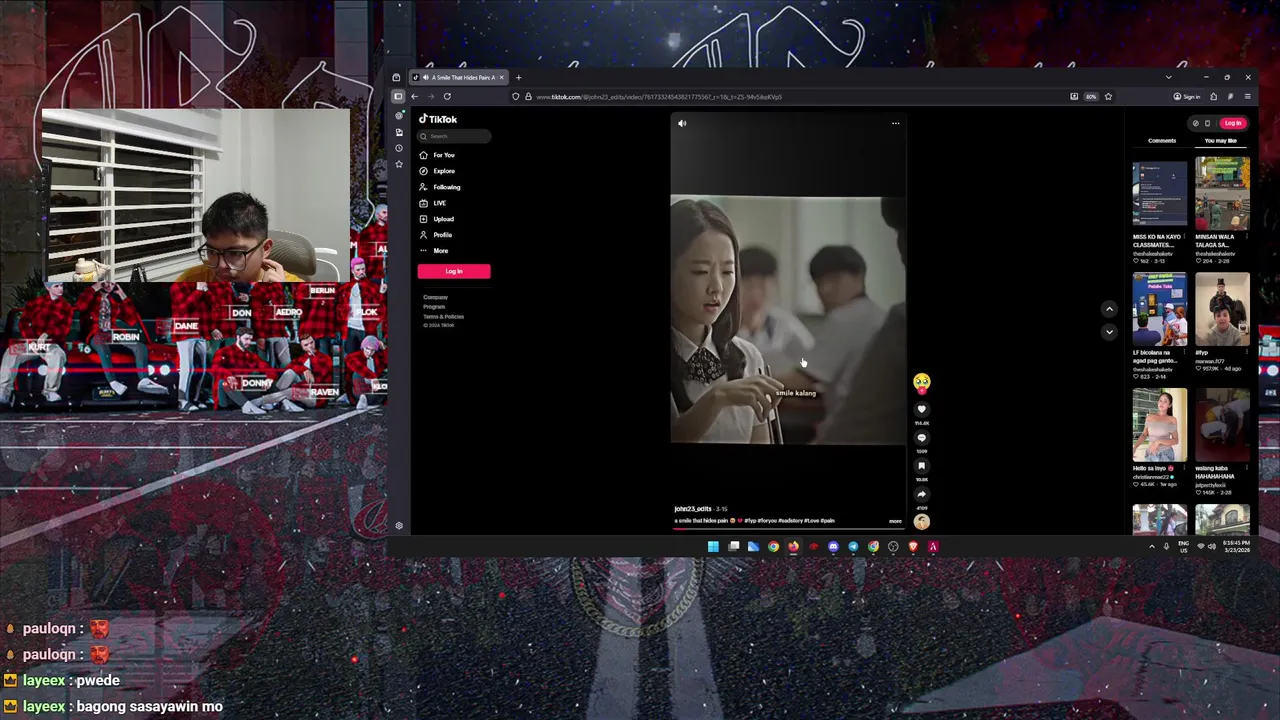Open options for MISS KO NA KAYO card
The image size is (1280, 720).
pyautogui.click(x=1185, y=237)
